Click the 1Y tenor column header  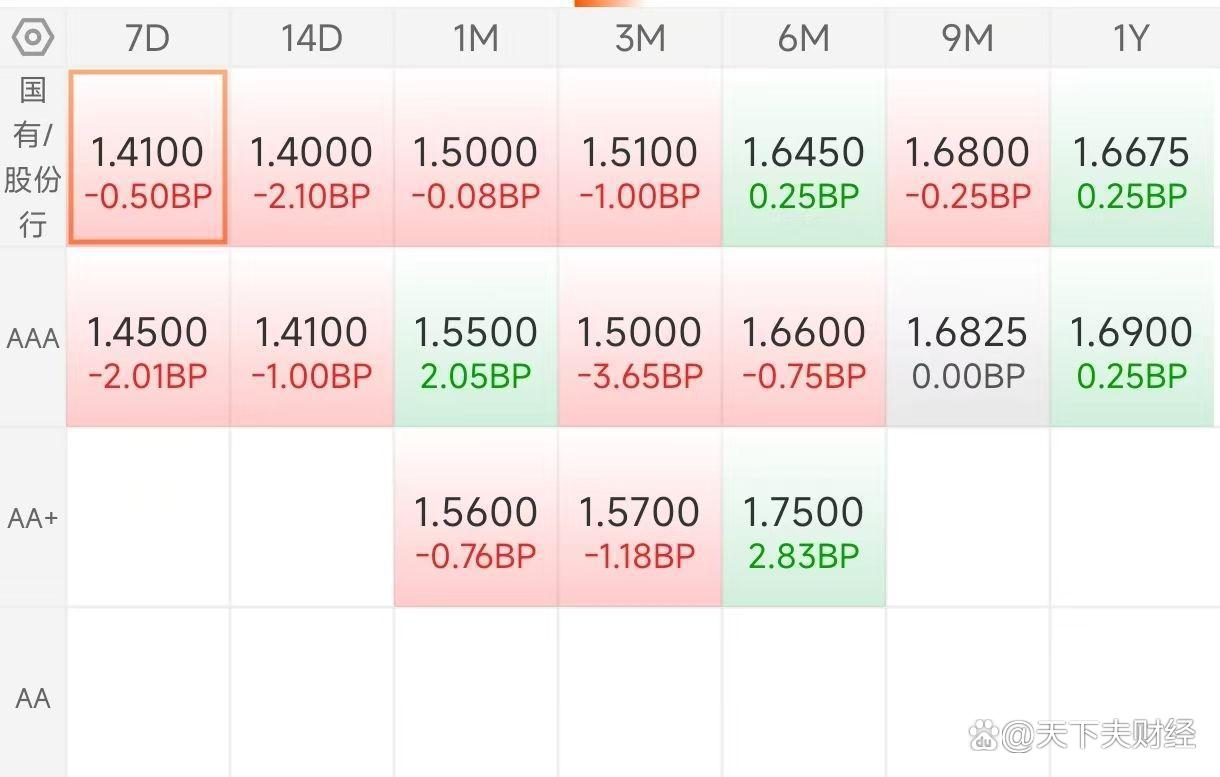1132,39
